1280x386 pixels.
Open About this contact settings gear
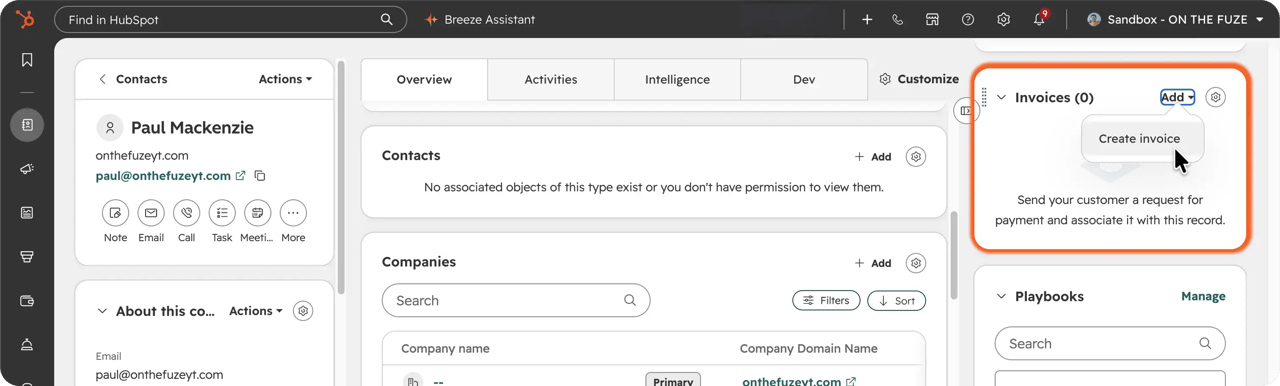coord(303,311)
